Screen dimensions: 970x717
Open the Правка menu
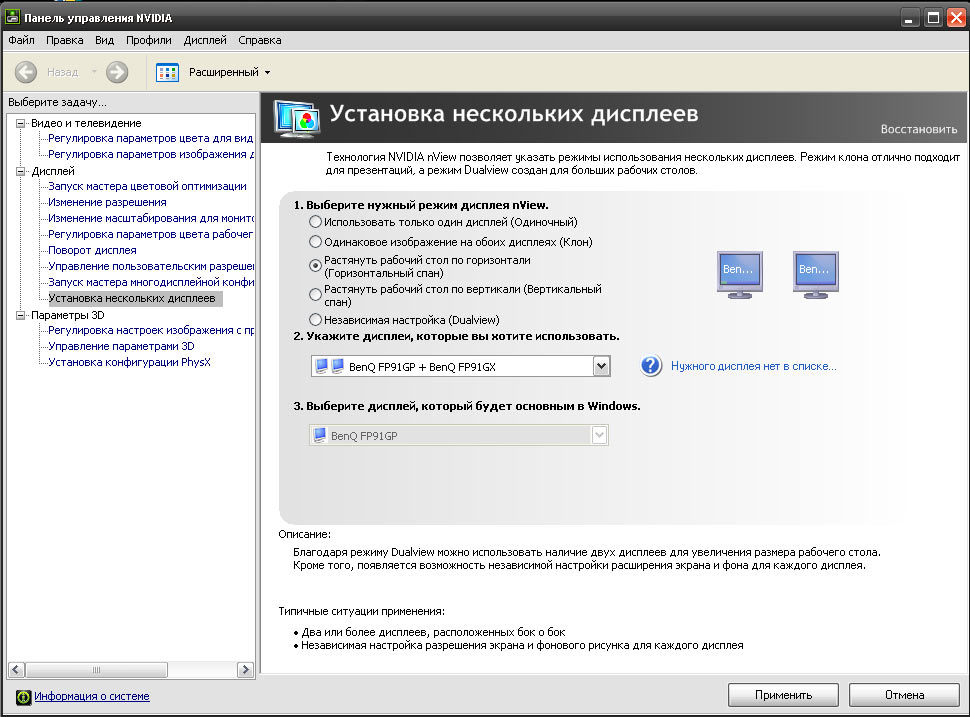[x=64, y=40]
